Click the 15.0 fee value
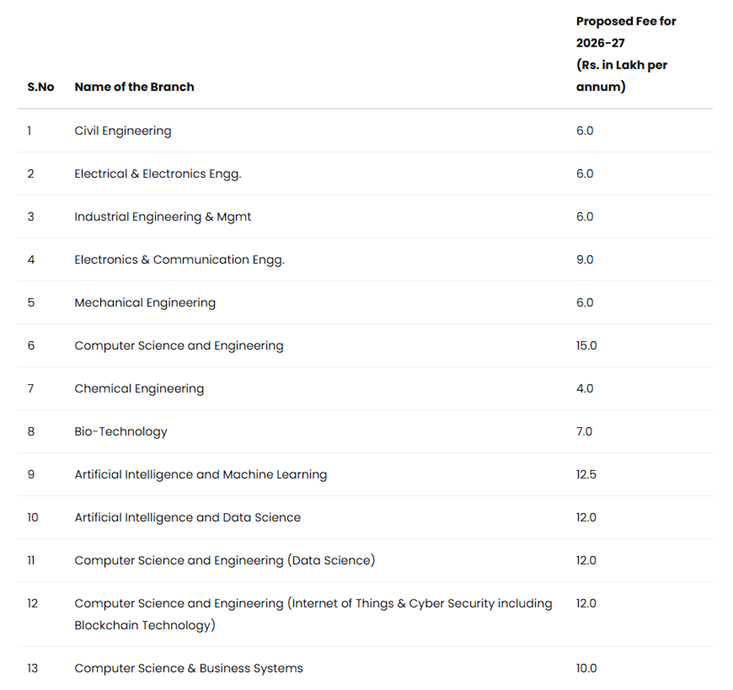Image resolution: width=733 pixels, height=690 pixels. pos(587,346)
